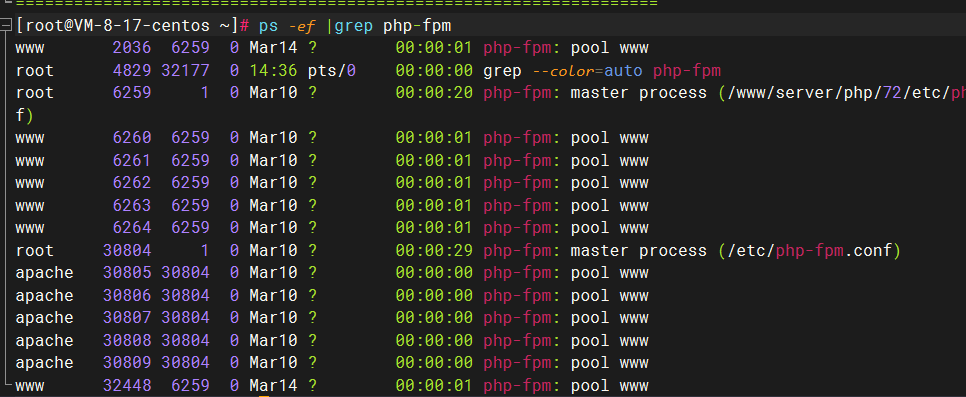Screen dimensions: 966x397
Task: Select PID 6264 in the process list
Action: [x=132, y=228]
